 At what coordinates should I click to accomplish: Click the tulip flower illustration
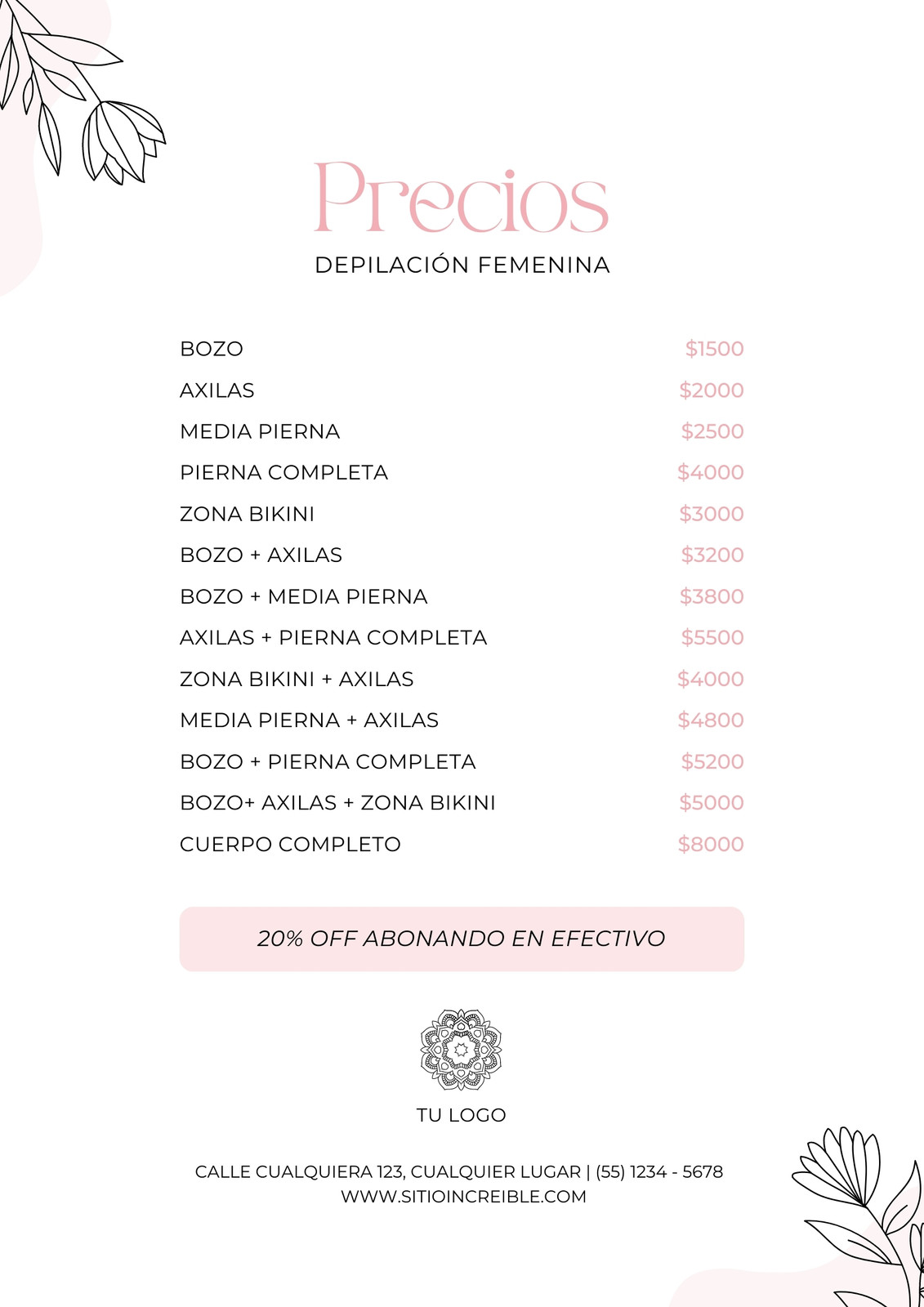[x=123, y=141]
